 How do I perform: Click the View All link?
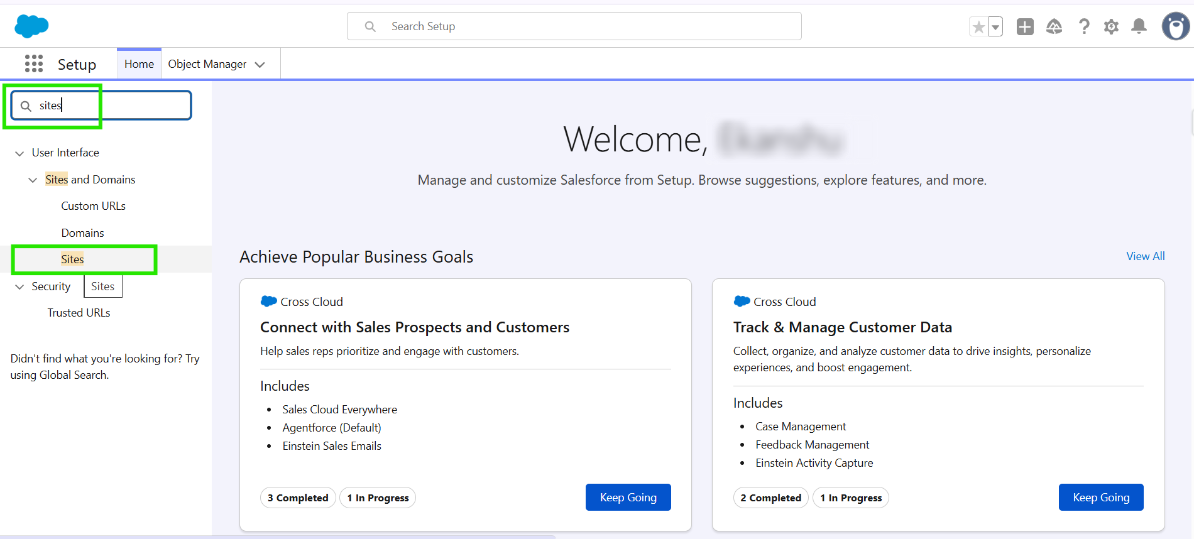pyautogui.click(x=1145, y=256)
